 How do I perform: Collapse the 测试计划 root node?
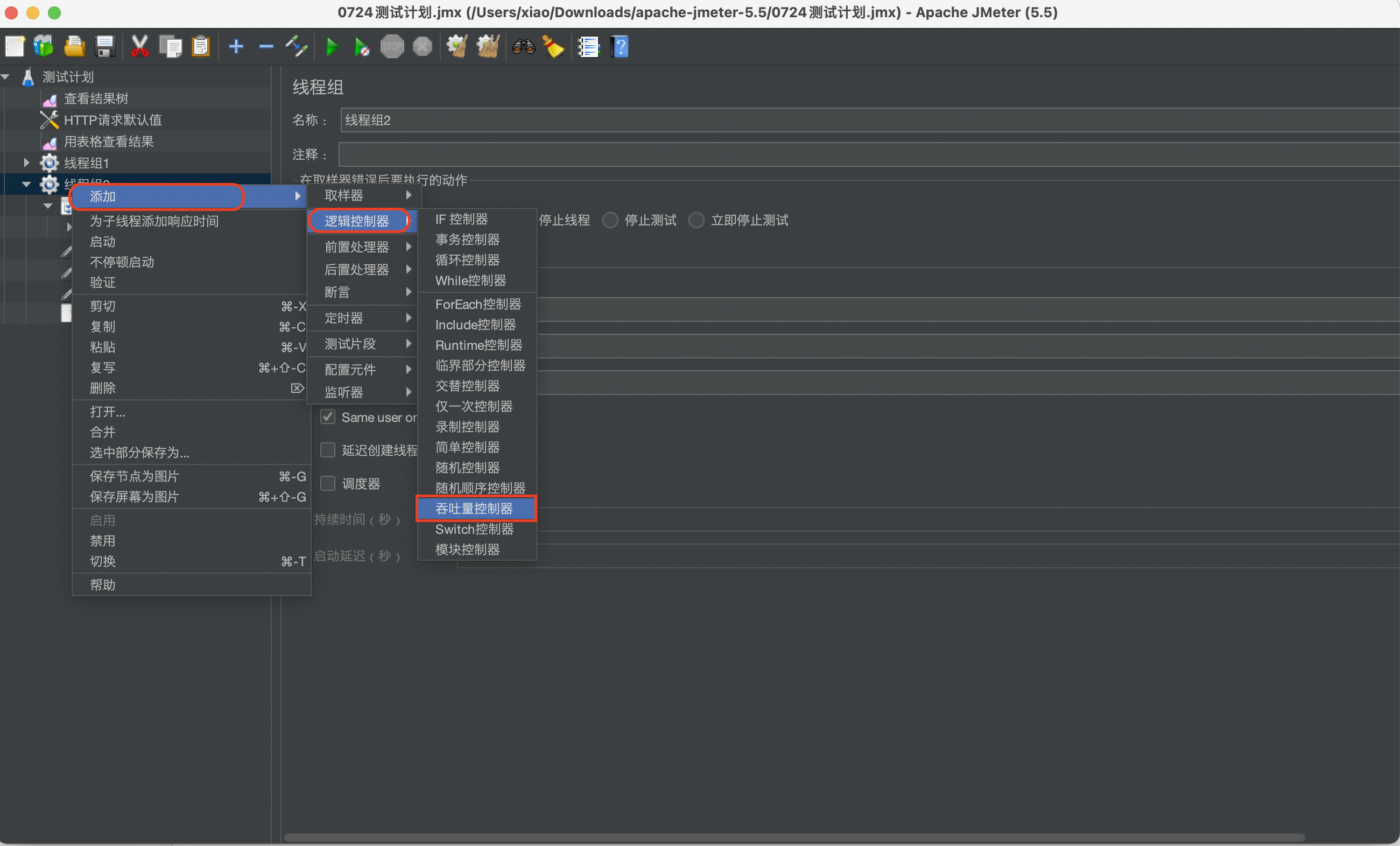click(6, 77)
